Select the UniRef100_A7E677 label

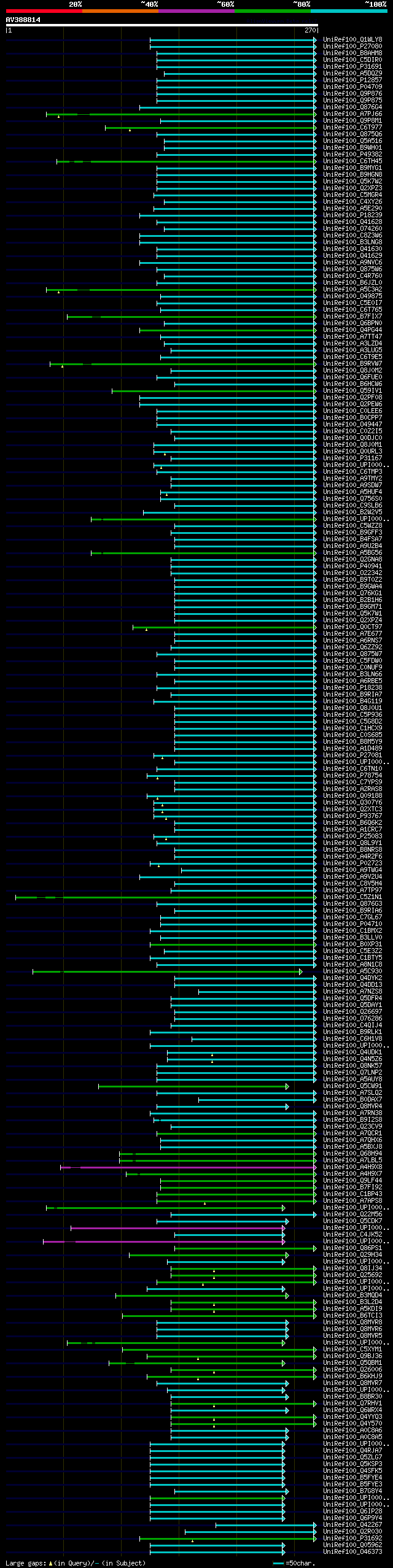[352, 633]
